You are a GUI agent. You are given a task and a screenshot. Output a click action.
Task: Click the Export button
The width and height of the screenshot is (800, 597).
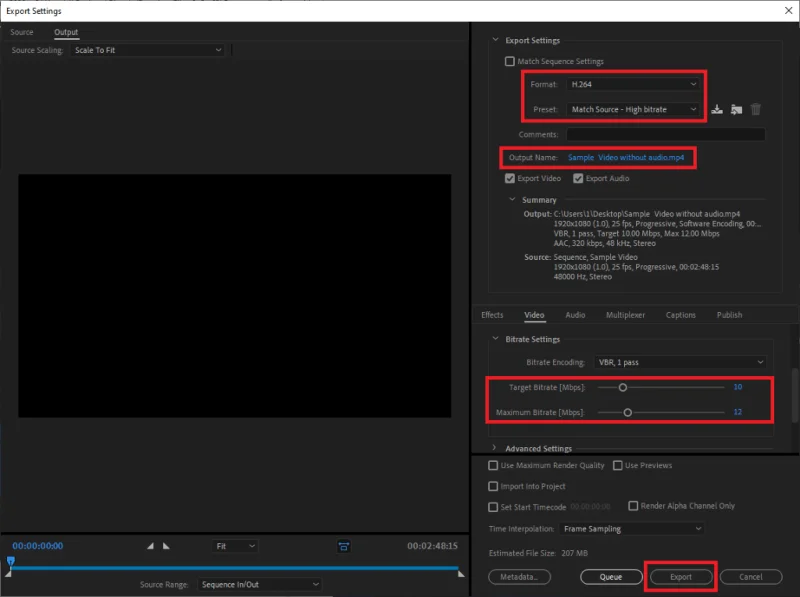click(x=681, y=577)
